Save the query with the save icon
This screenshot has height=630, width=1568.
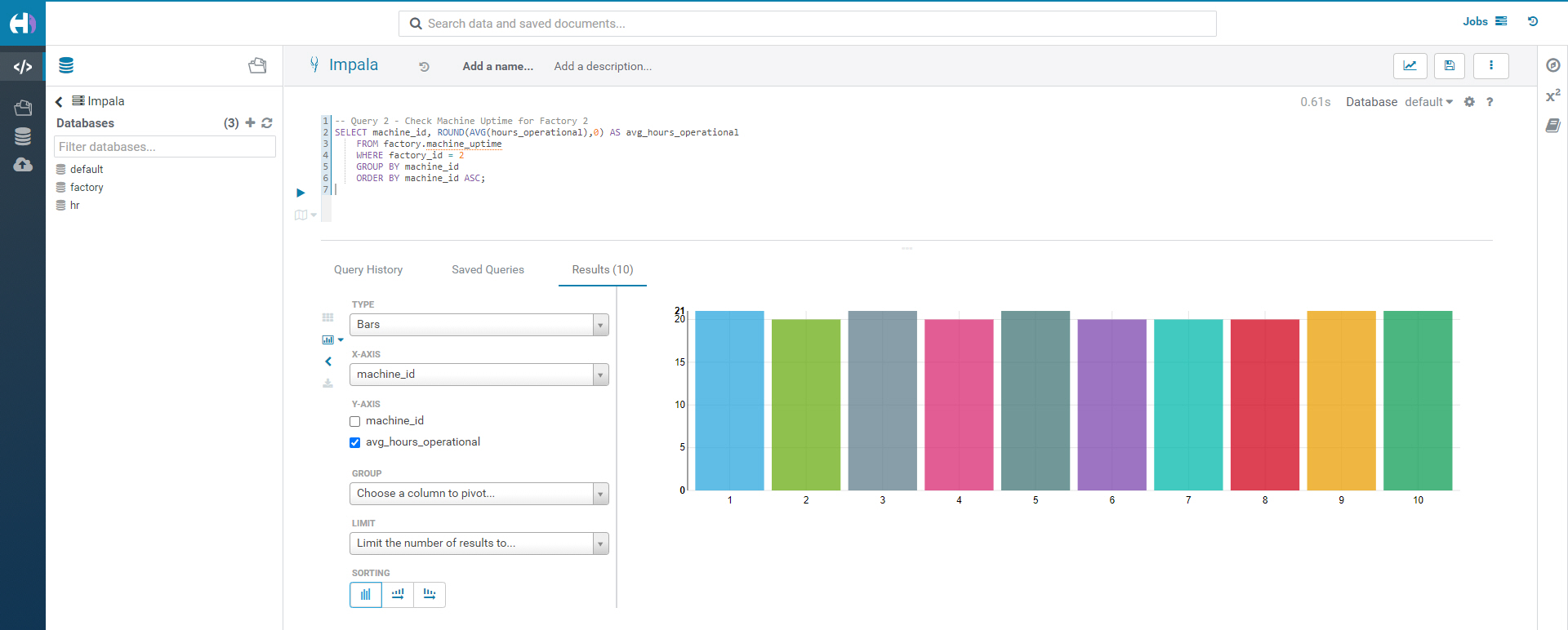click(x=1450, y=65)
